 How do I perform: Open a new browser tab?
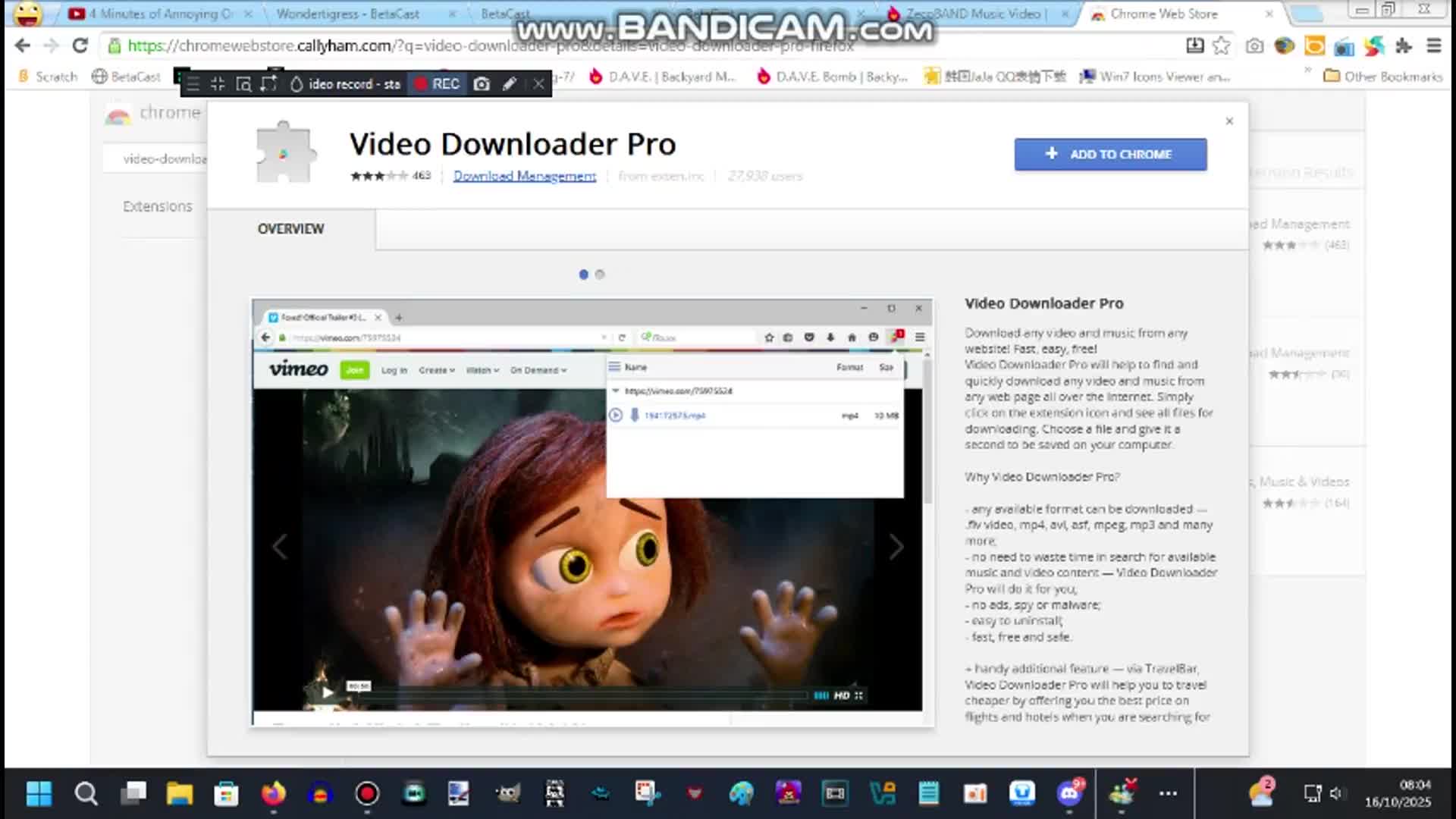click(1306, 14)
